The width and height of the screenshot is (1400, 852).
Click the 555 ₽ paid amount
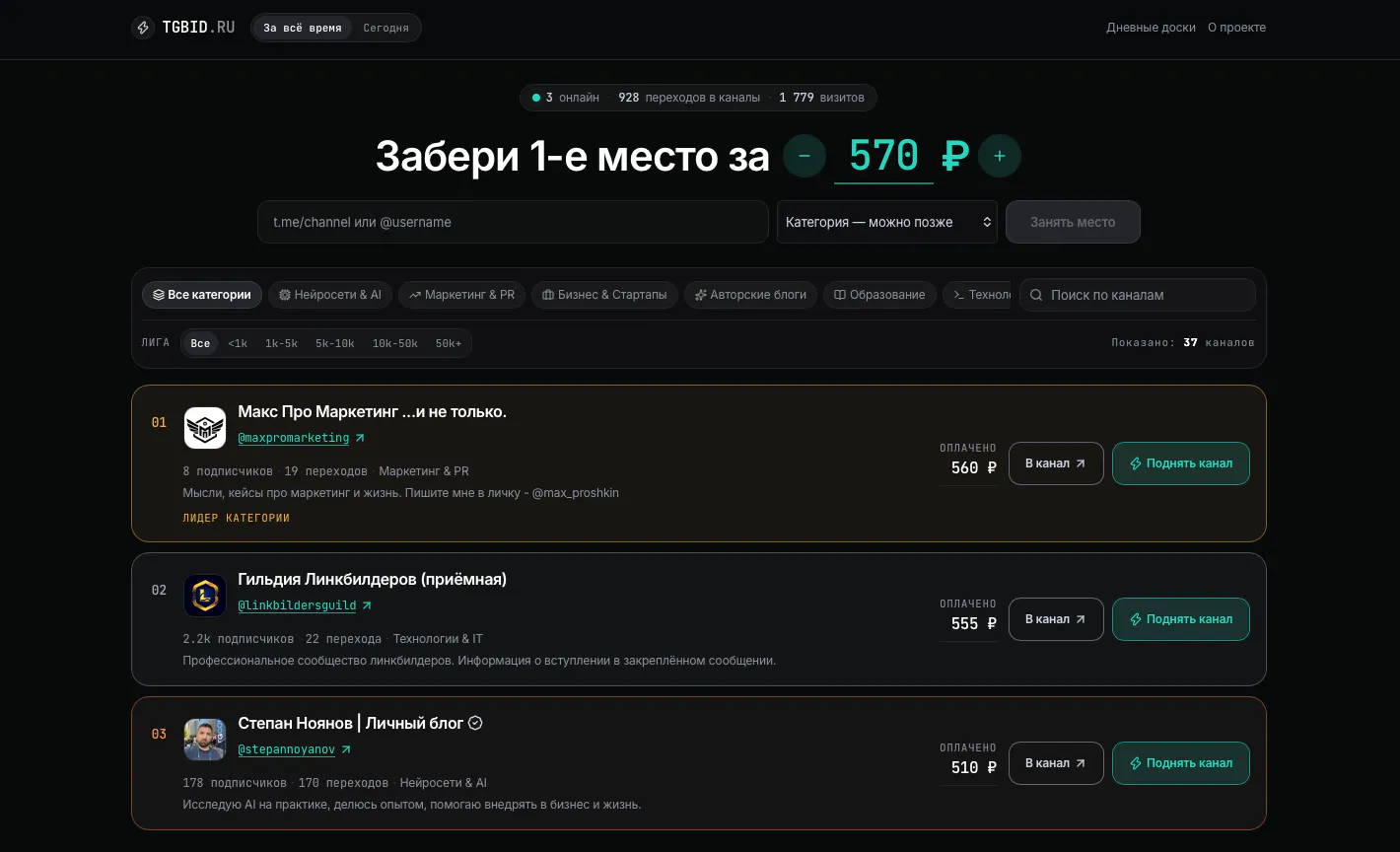click(x=974, y=624)
